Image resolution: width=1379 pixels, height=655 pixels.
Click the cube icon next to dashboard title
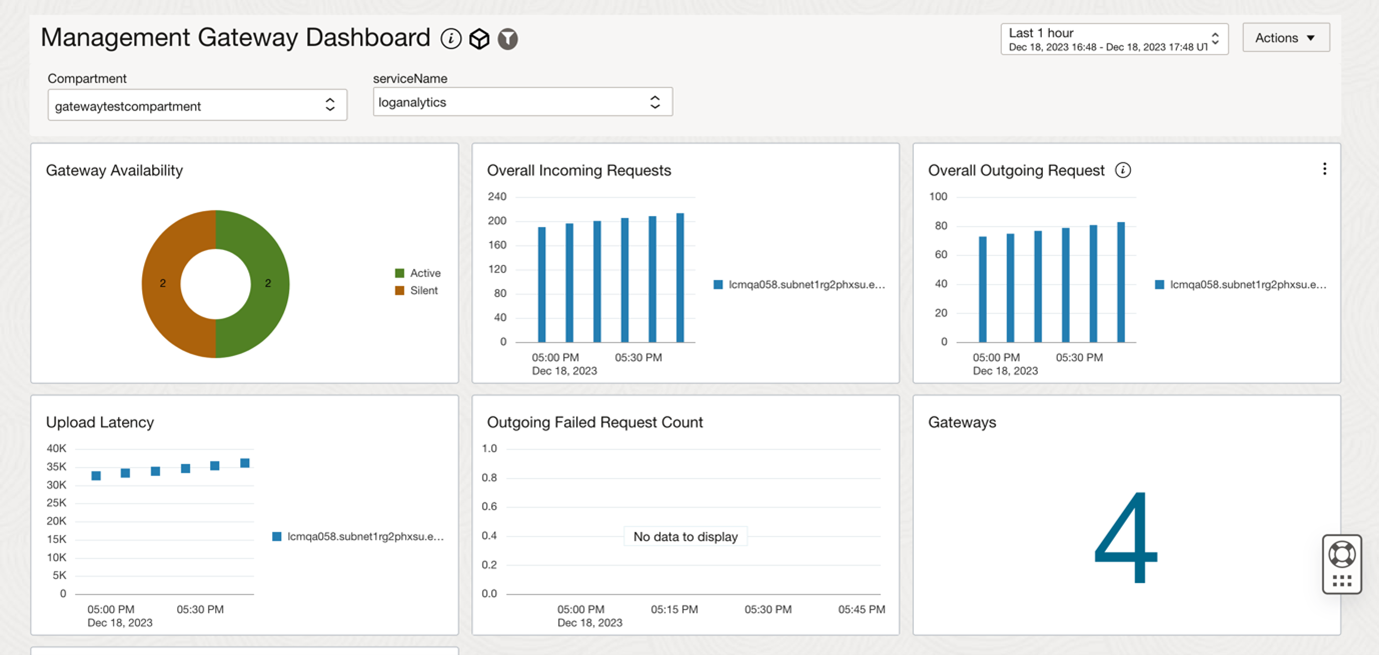(479, 39)
